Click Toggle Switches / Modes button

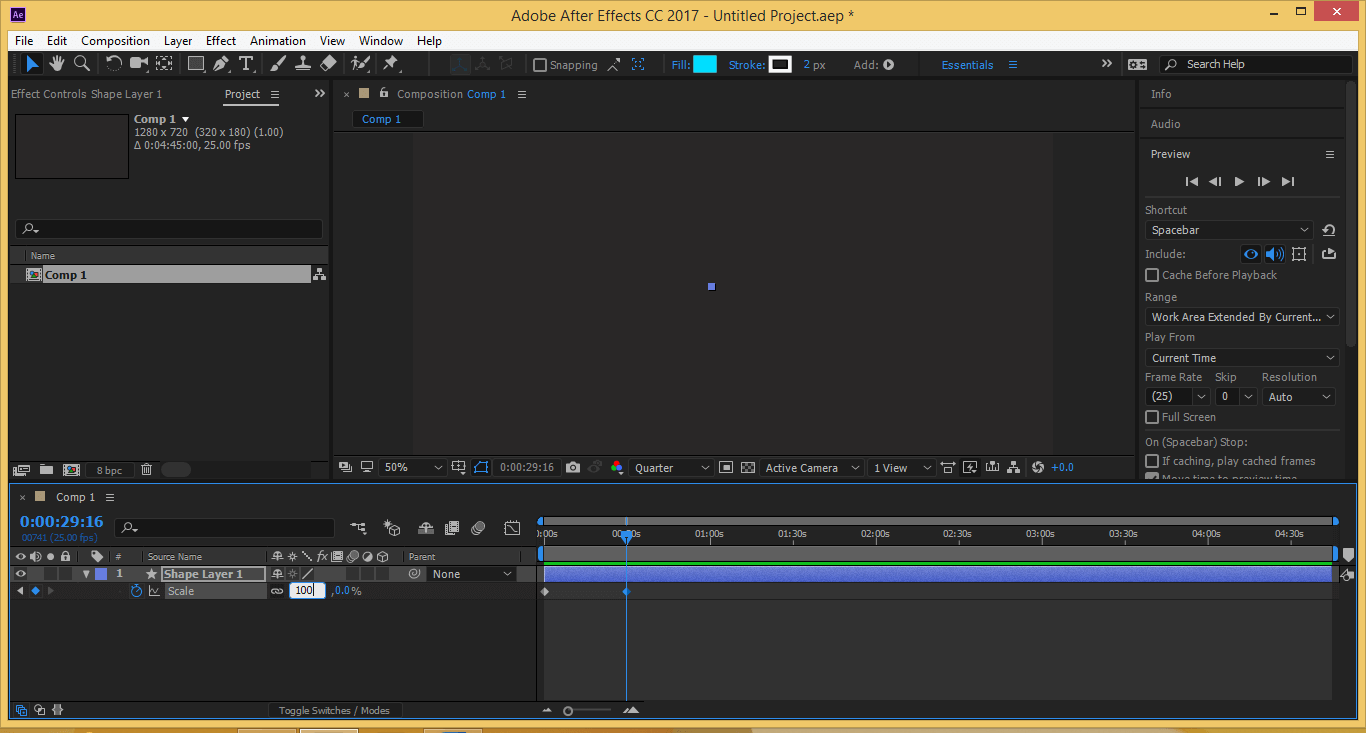click(x=334, y=710)
